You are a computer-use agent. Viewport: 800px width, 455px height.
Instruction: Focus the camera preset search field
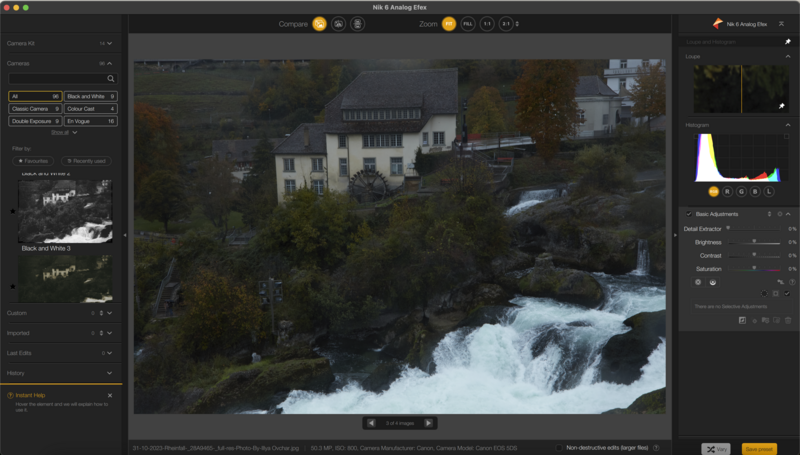coord(63,79)
